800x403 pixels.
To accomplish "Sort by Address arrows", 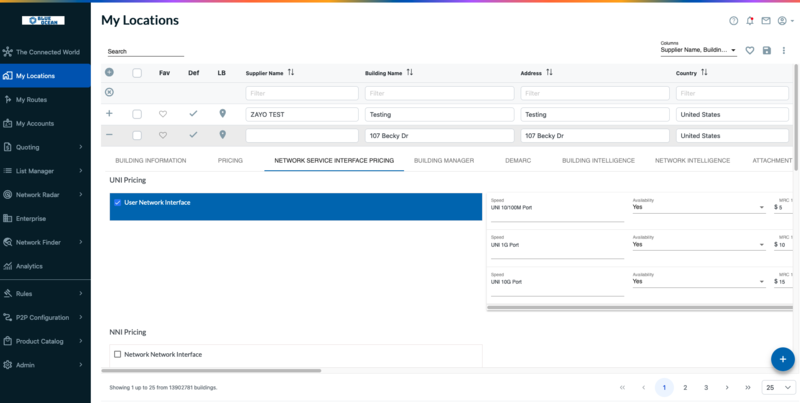I will (x=549, y=72).
